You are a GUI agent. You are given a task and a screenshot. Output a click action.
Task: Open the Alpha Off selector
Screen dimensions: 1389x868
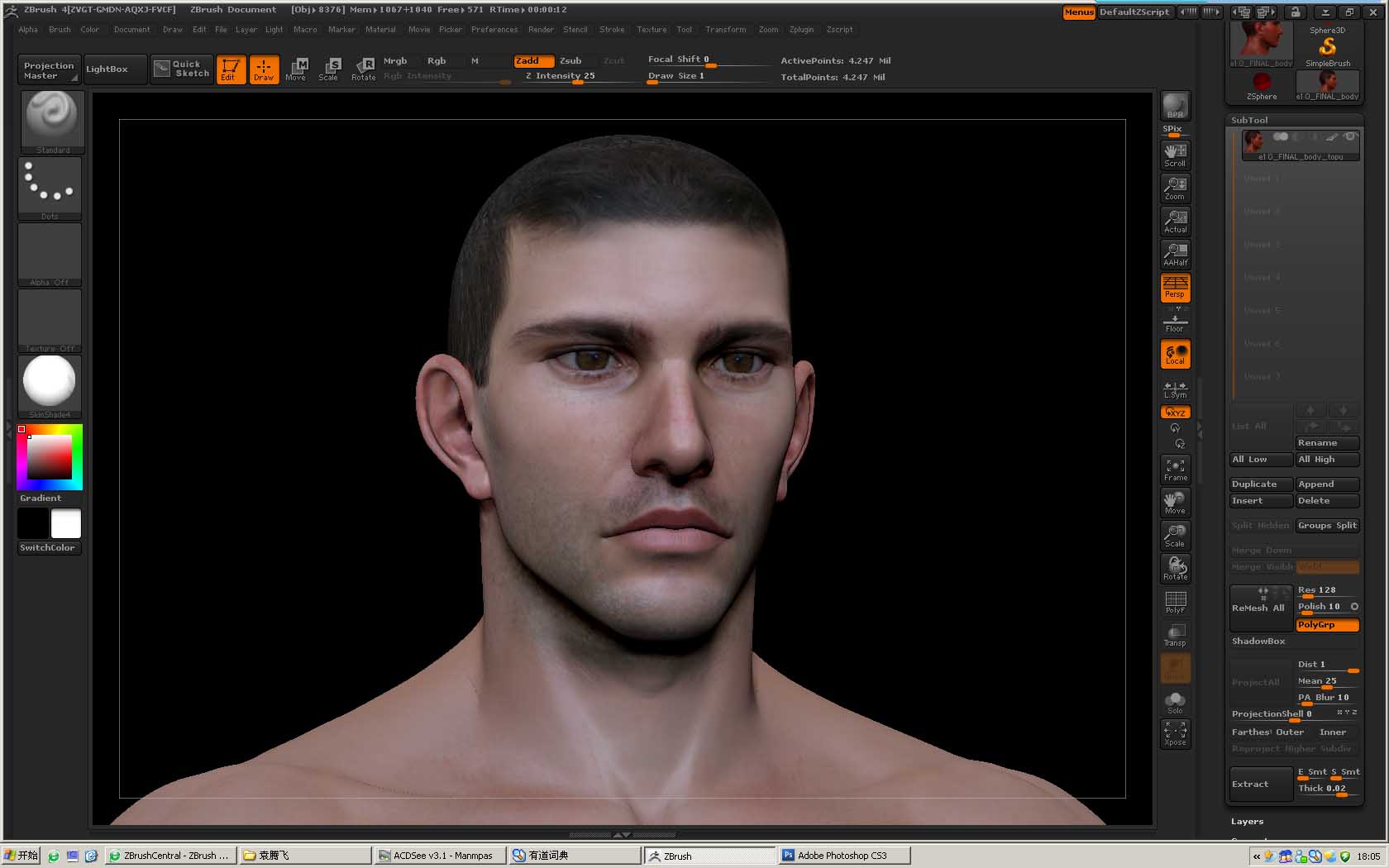[50, 255]
